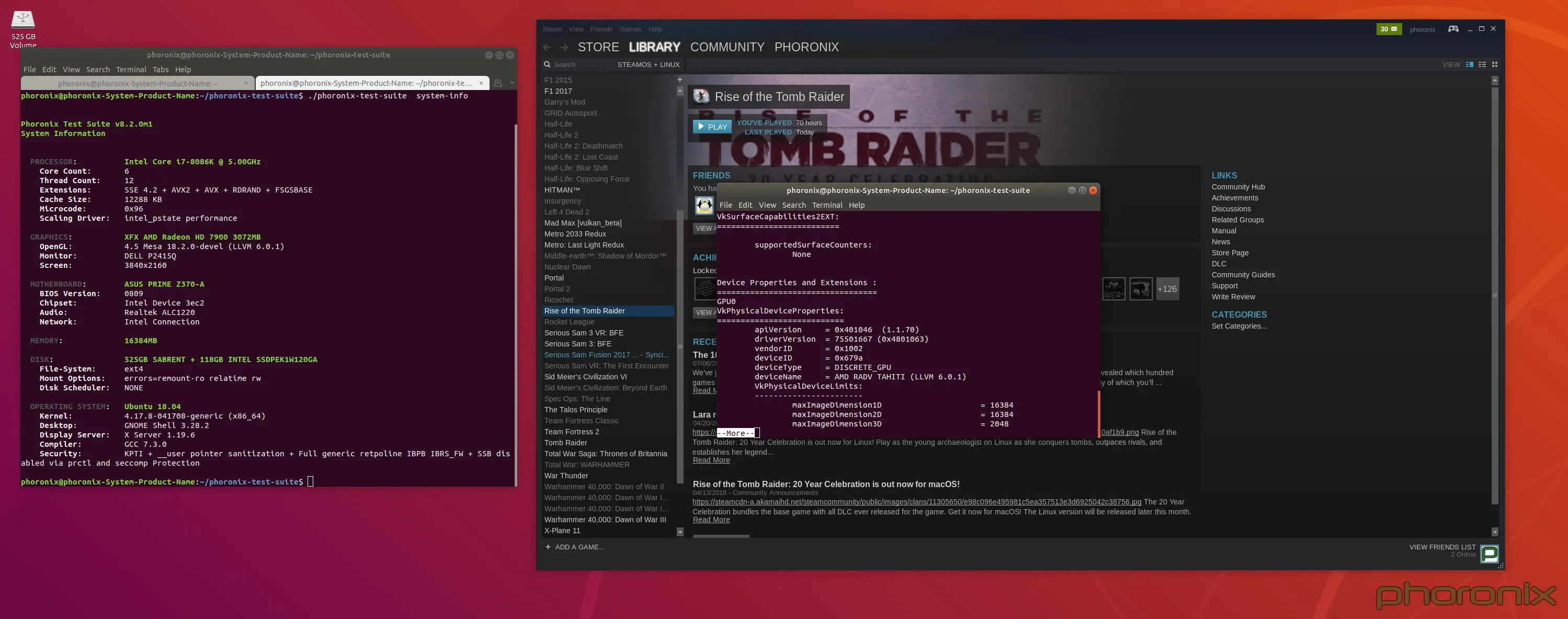Click the penguin friend avatar in Friends section
The width and height of the screenshot is (1568, 619).
(x=705, y=205)
